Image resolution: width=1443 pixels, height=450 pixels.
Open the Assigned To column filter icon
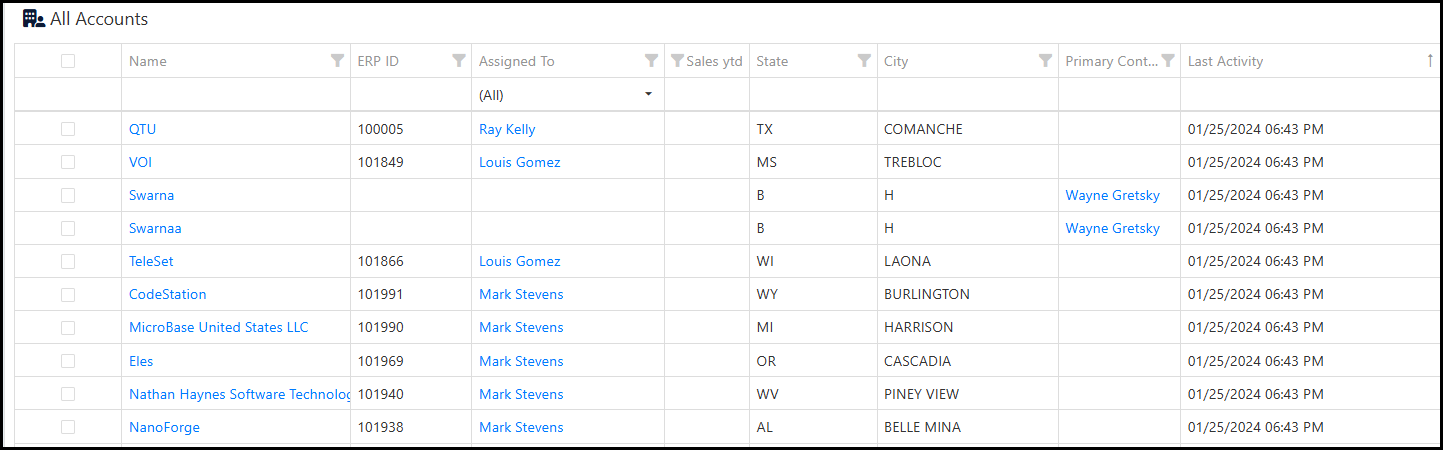(651, 61)
